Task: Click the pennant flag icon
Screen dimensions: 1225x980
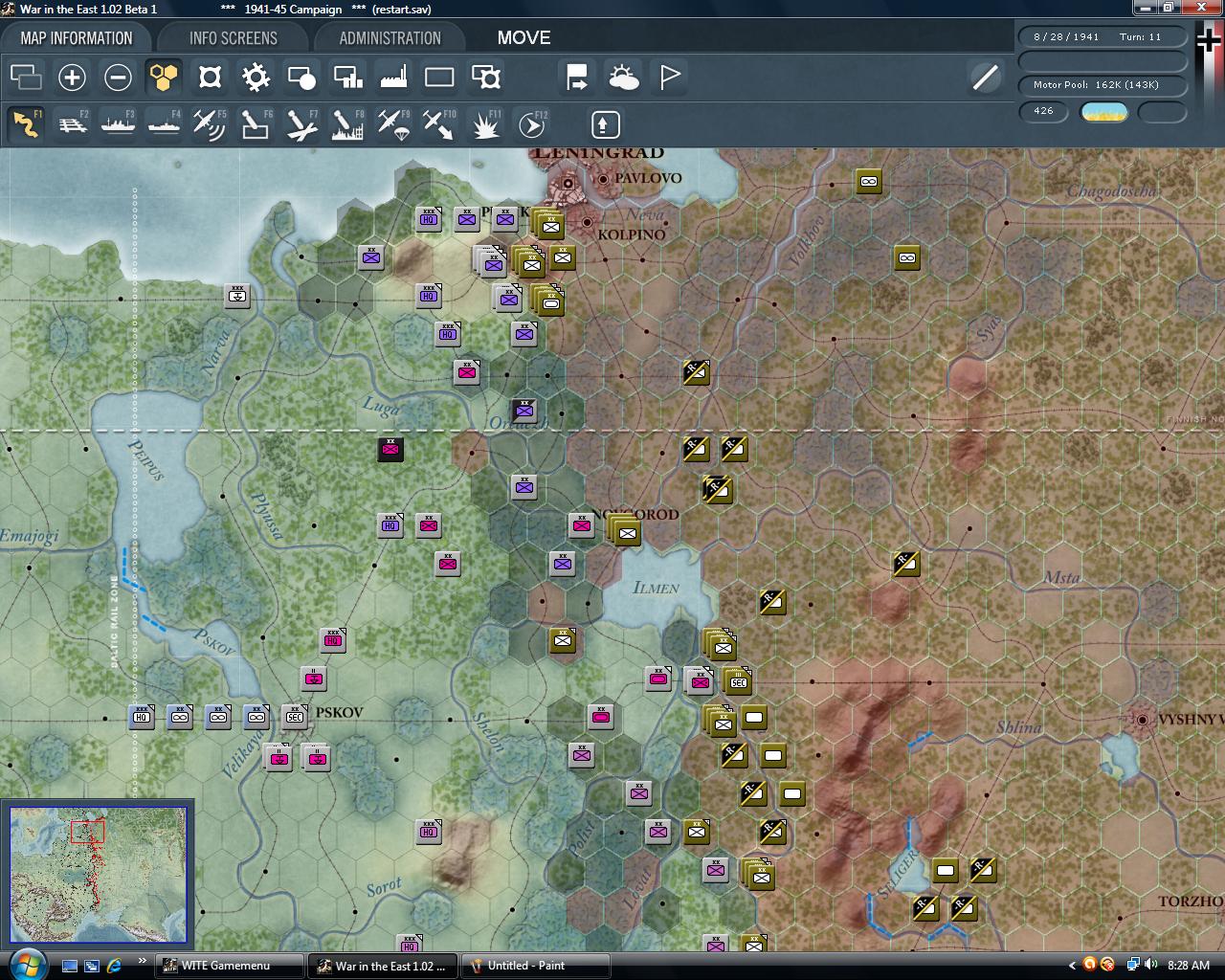Action: [669, 77]
